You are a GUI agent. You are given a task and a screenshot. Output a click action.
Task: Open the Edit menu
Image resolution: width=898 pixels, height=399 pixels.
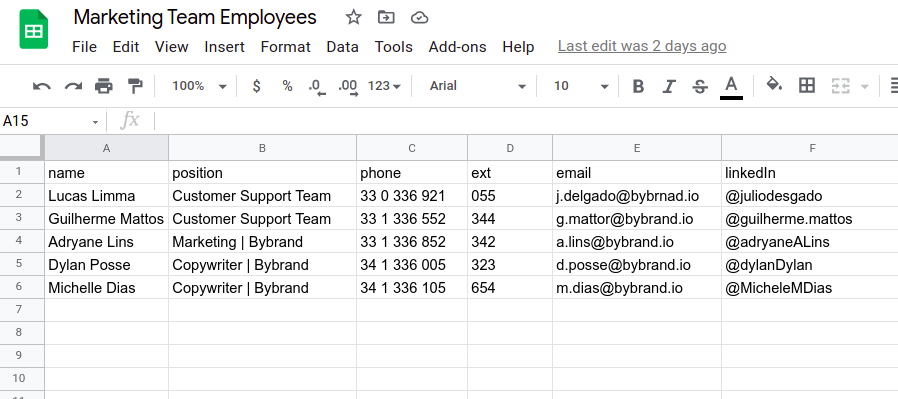126,47
